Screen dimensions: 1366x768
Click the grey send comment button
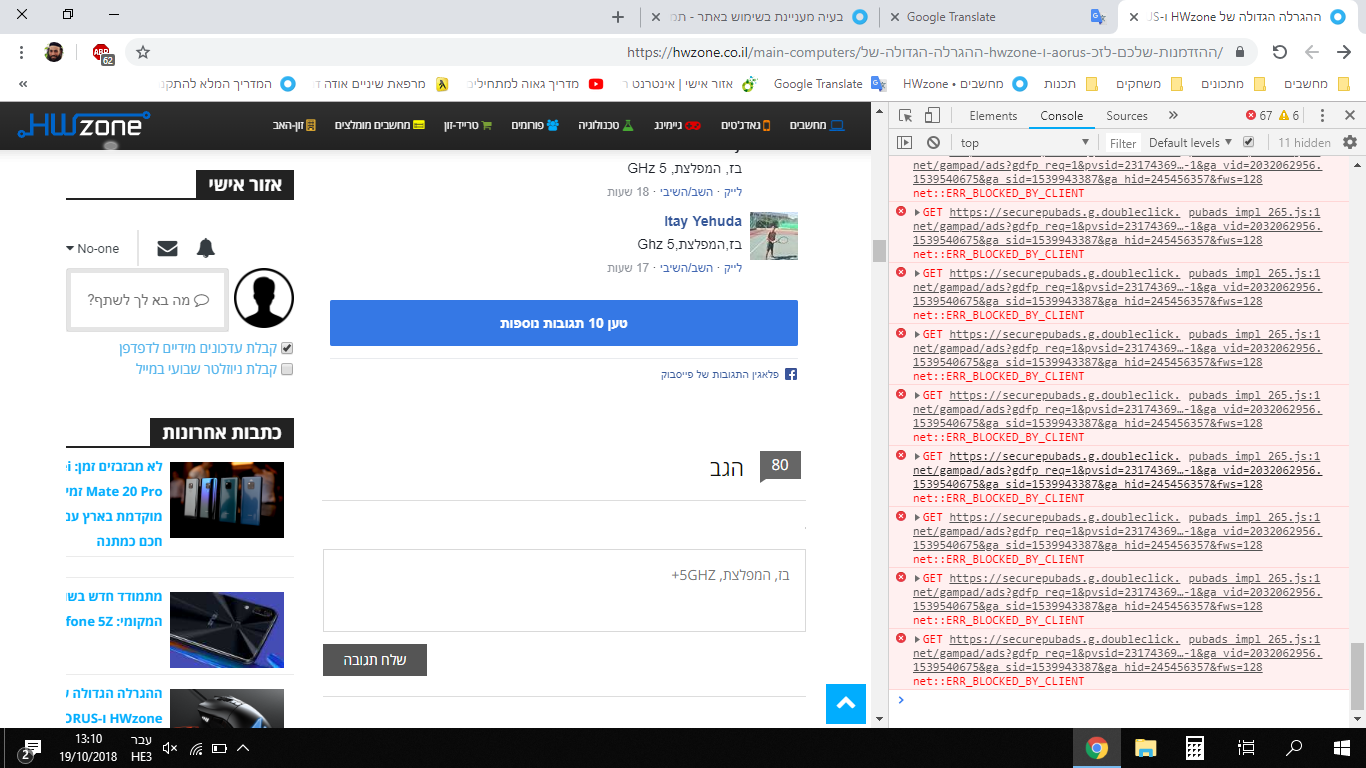tap(375, 660)
